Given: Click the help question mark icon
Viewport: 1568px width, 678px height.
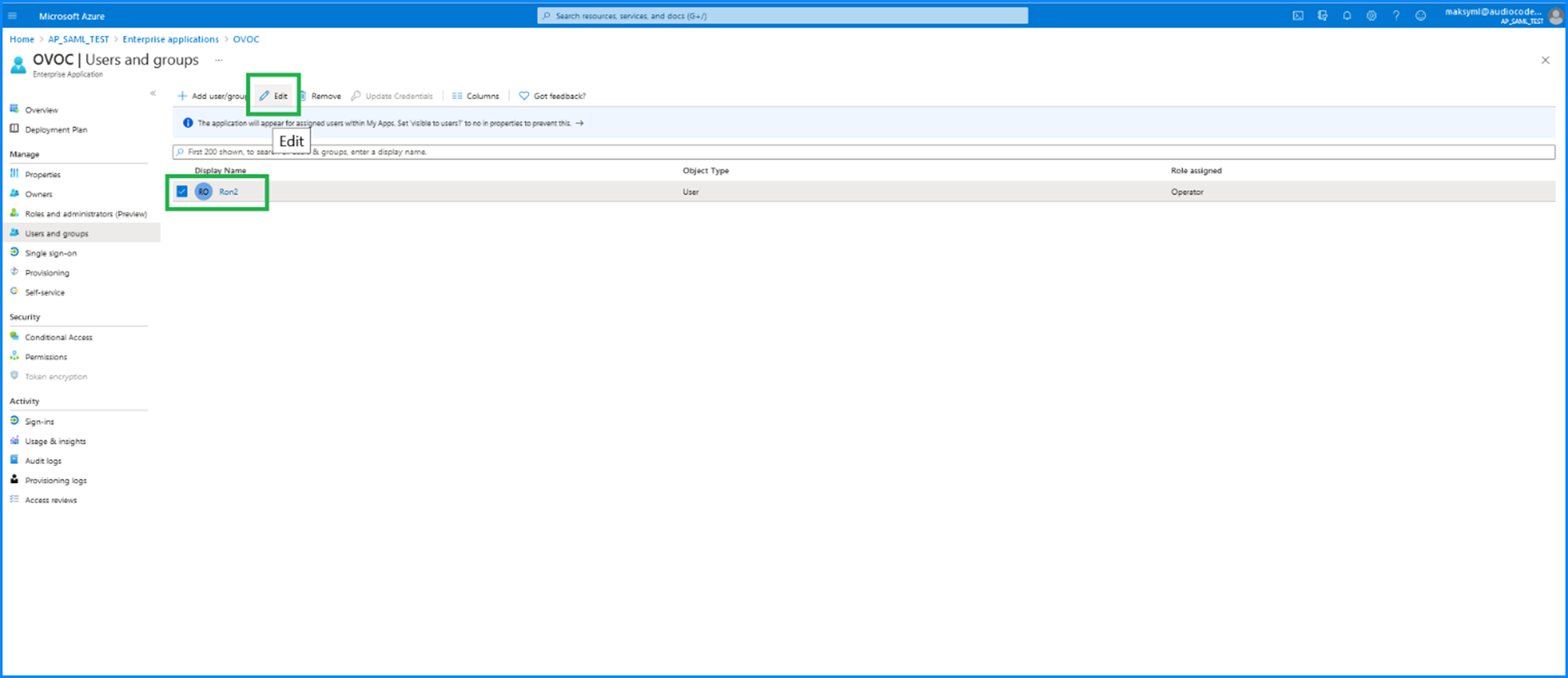Looking at the screenshot, I should click(x=1395, y=16).
